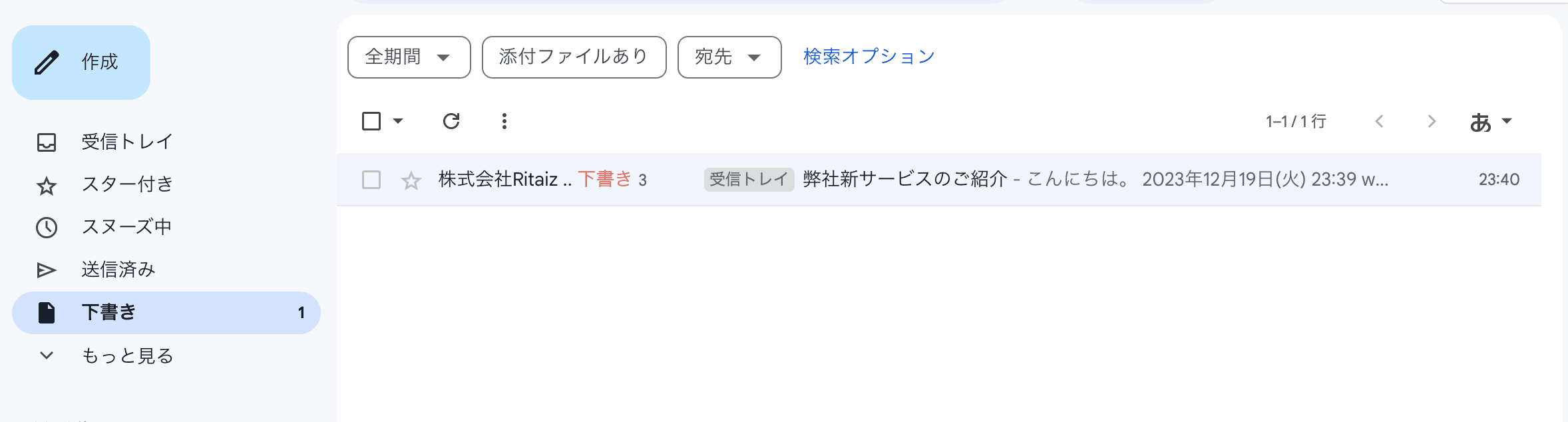
Task: Open the 全期間 date range dropdown
Action: [409, 57]
